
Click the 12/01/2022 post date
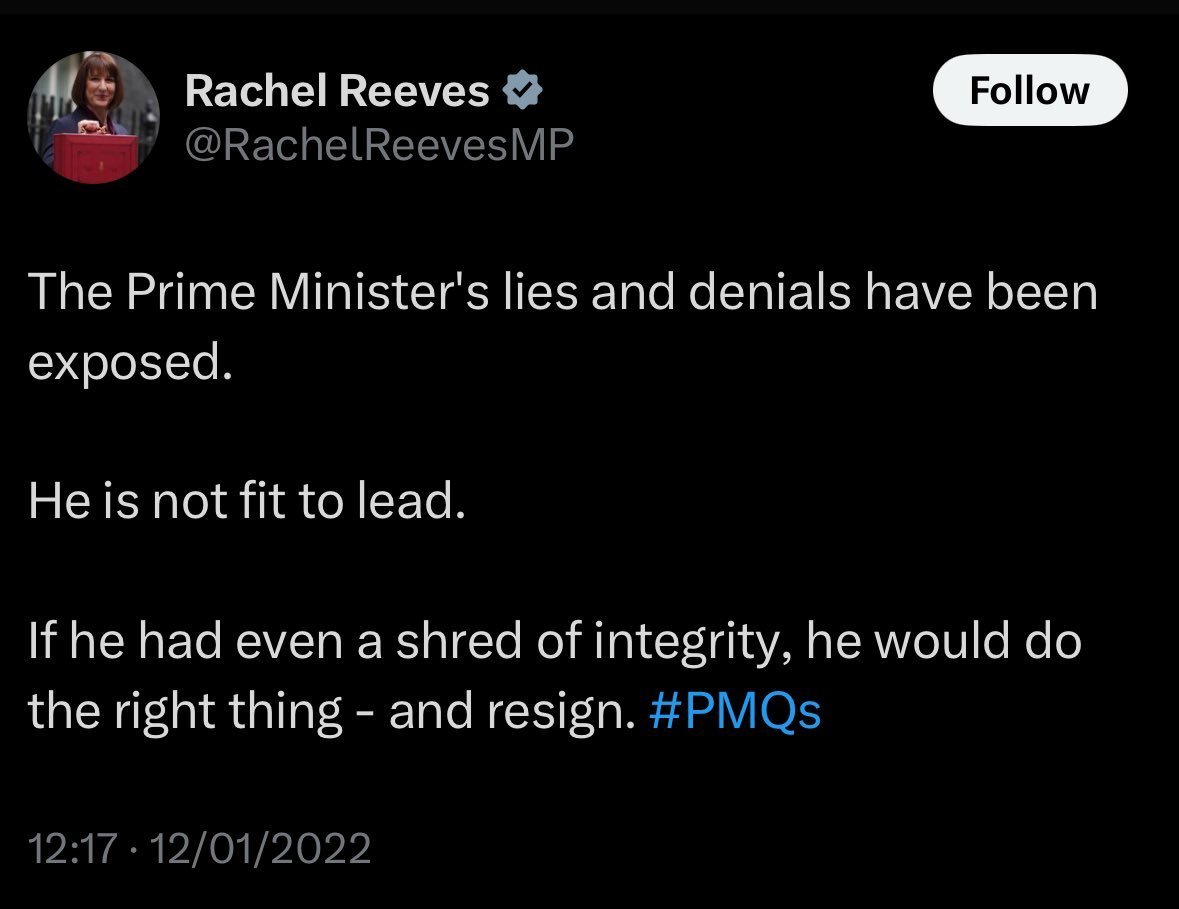pyautogui.click(x=260, y=848)
